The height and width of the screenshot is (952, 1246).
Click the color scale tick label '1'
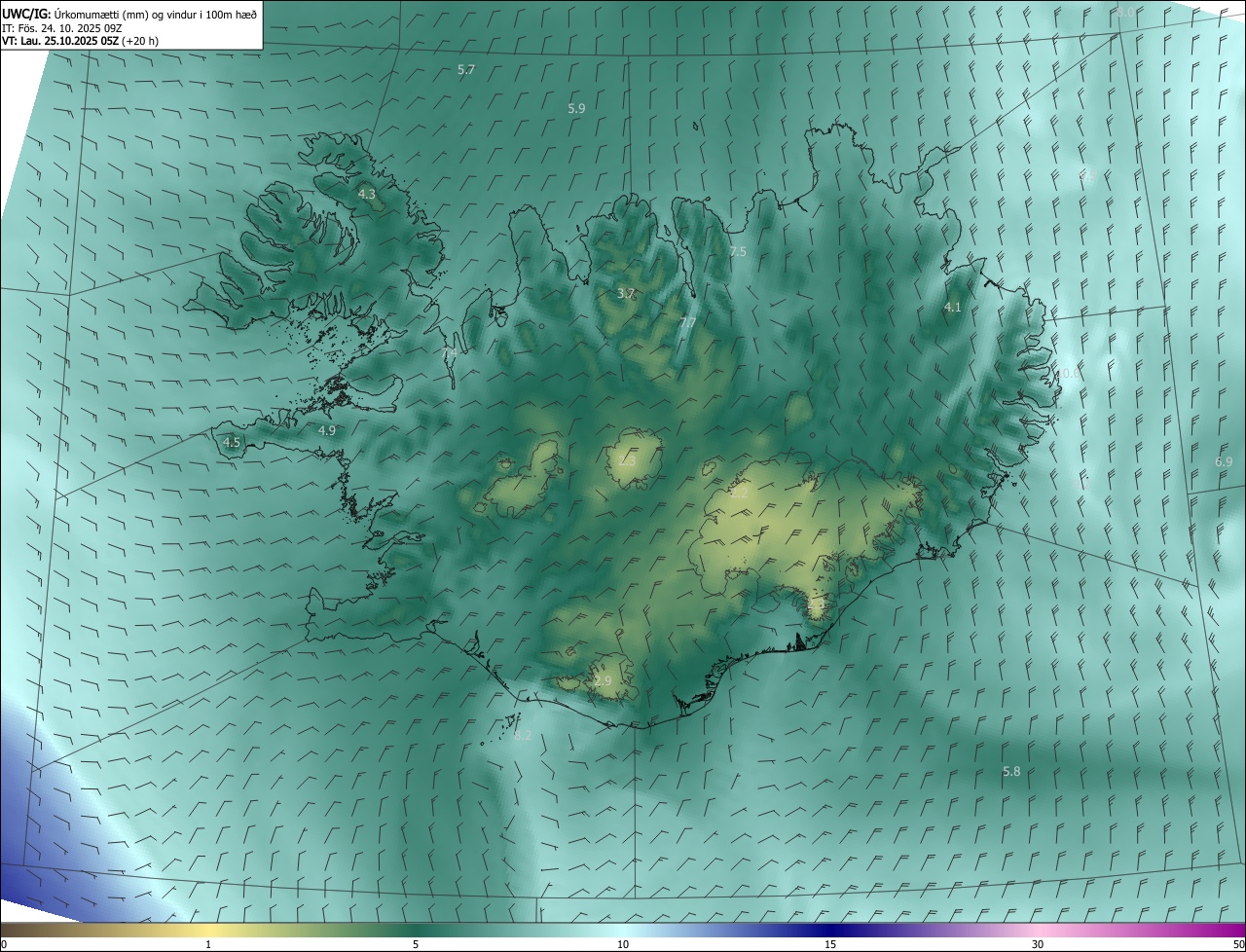208,944
